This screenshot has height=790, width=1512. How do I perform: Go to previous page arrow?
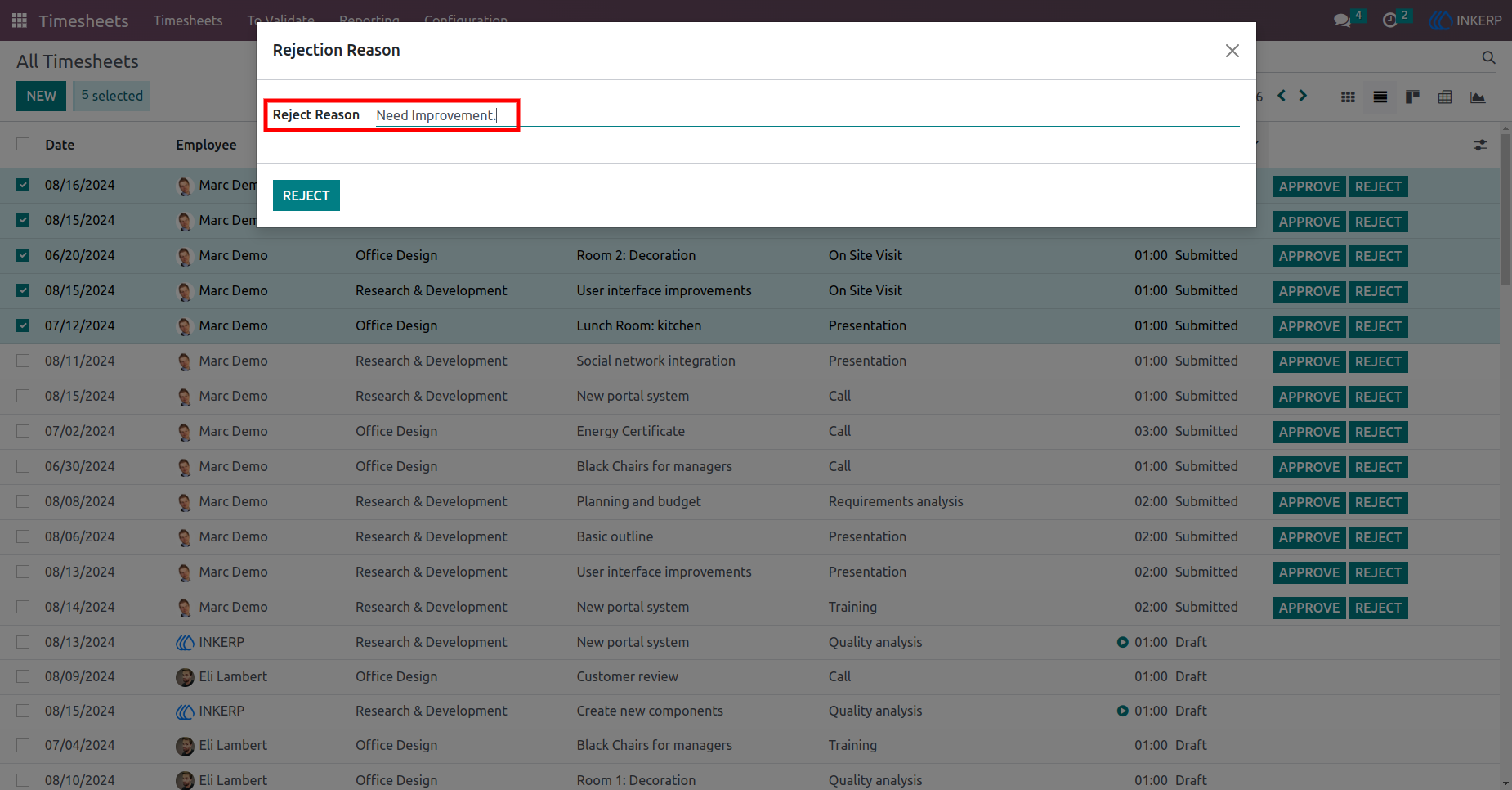pyautogui.click(x=1282, y=96)
